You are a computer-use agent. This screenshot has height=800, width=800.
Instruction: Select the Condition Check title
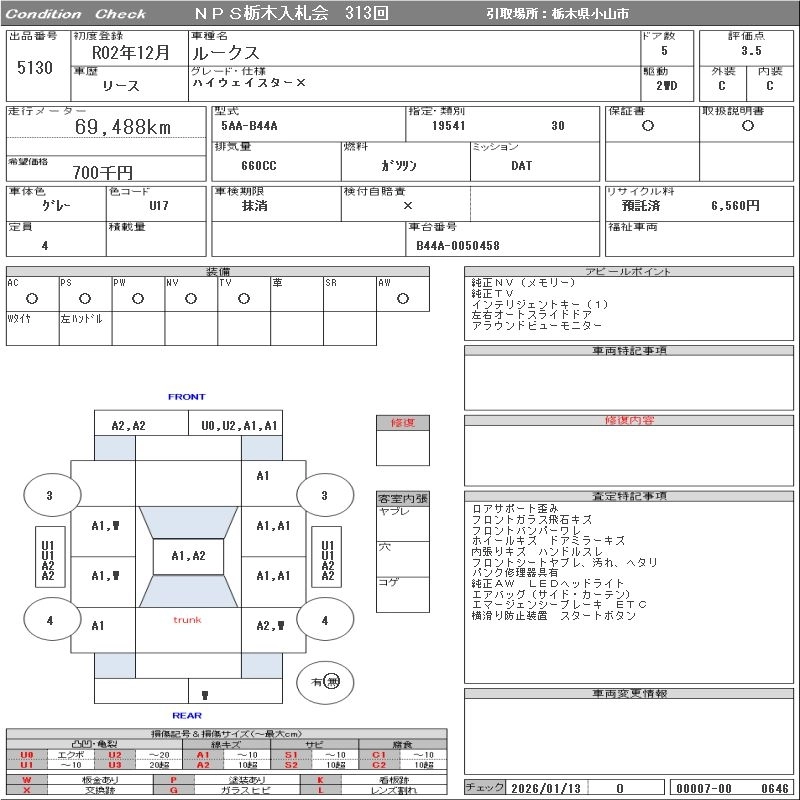point(76,14)
